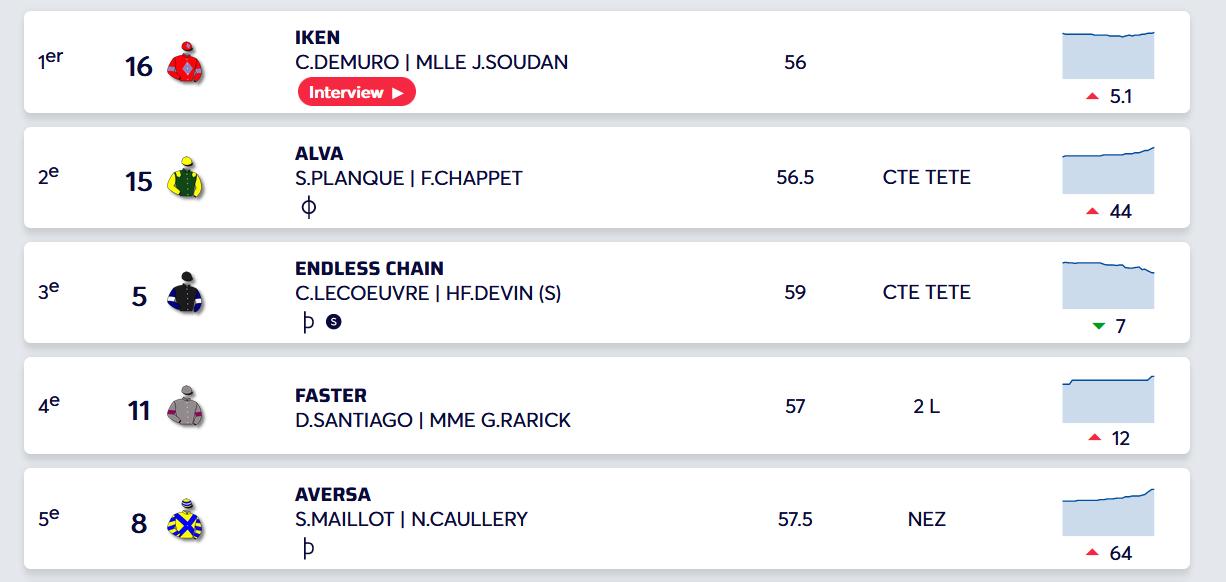
Task: Click the red up arrow beside odds 64
Action: click(1092, 553)
